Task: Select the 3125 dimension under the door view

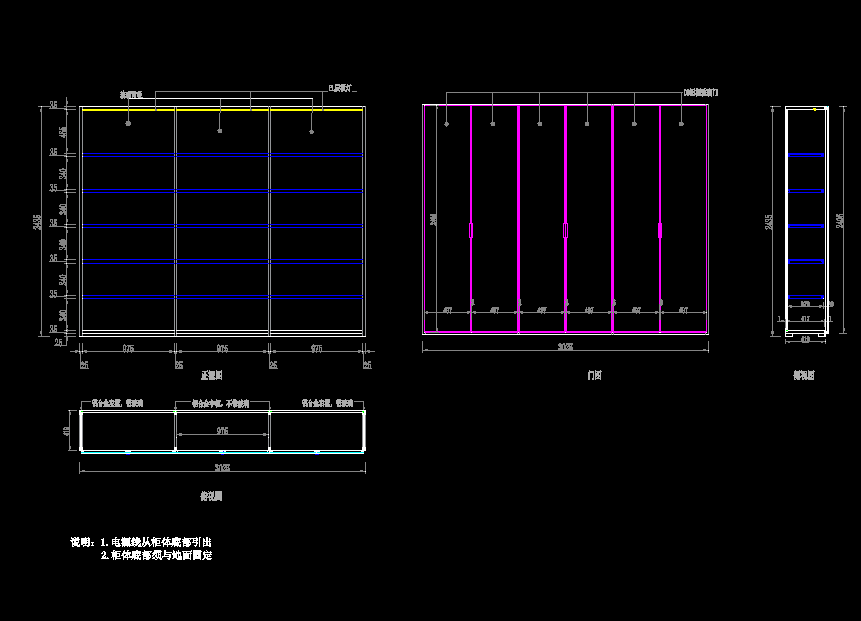Action: (x=566, y=347)
